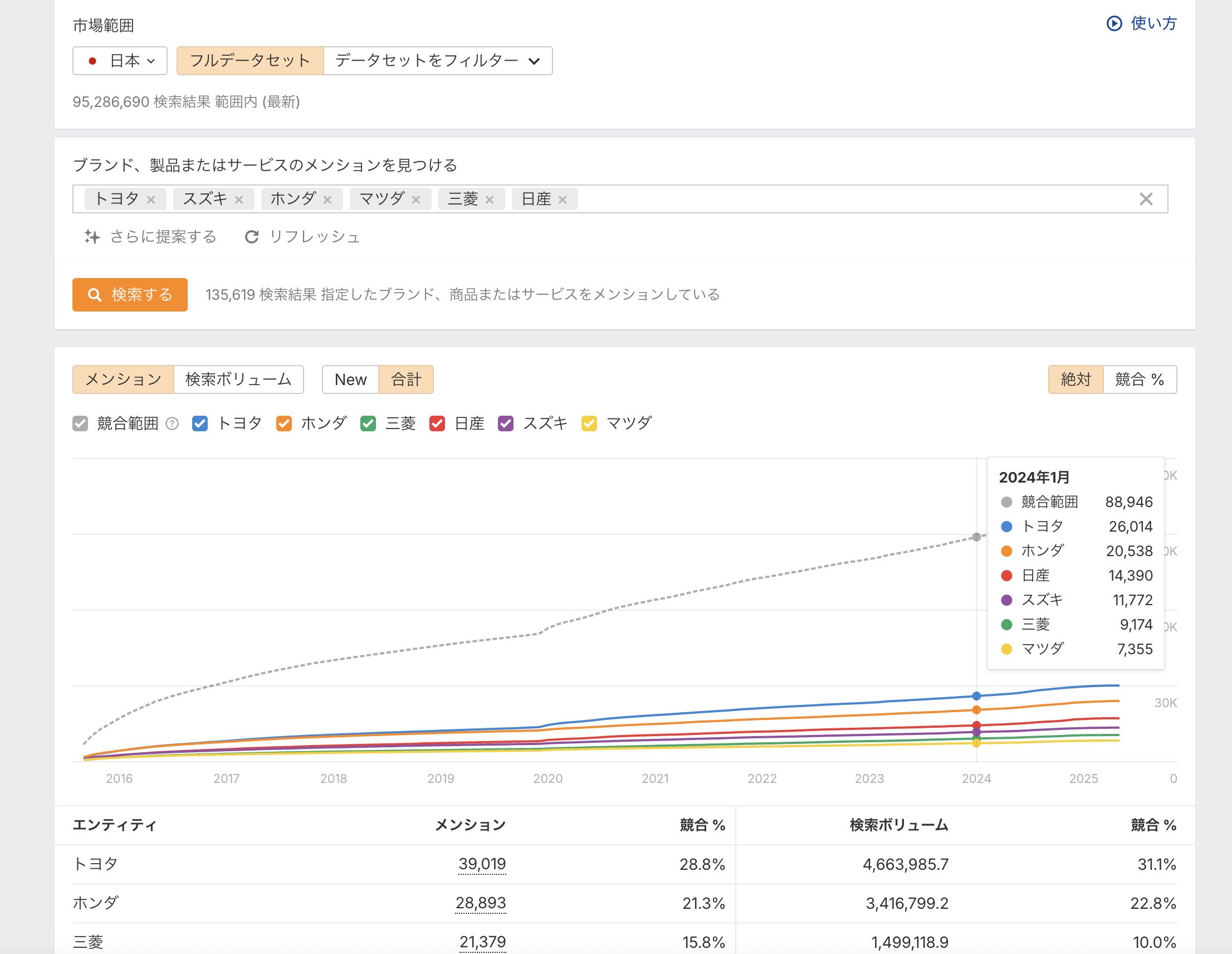Image resolution: width=1232 pixels, height=954 pixels.
Task: Remove the トヨタ tag with its x icon
Action: [150, 200]
